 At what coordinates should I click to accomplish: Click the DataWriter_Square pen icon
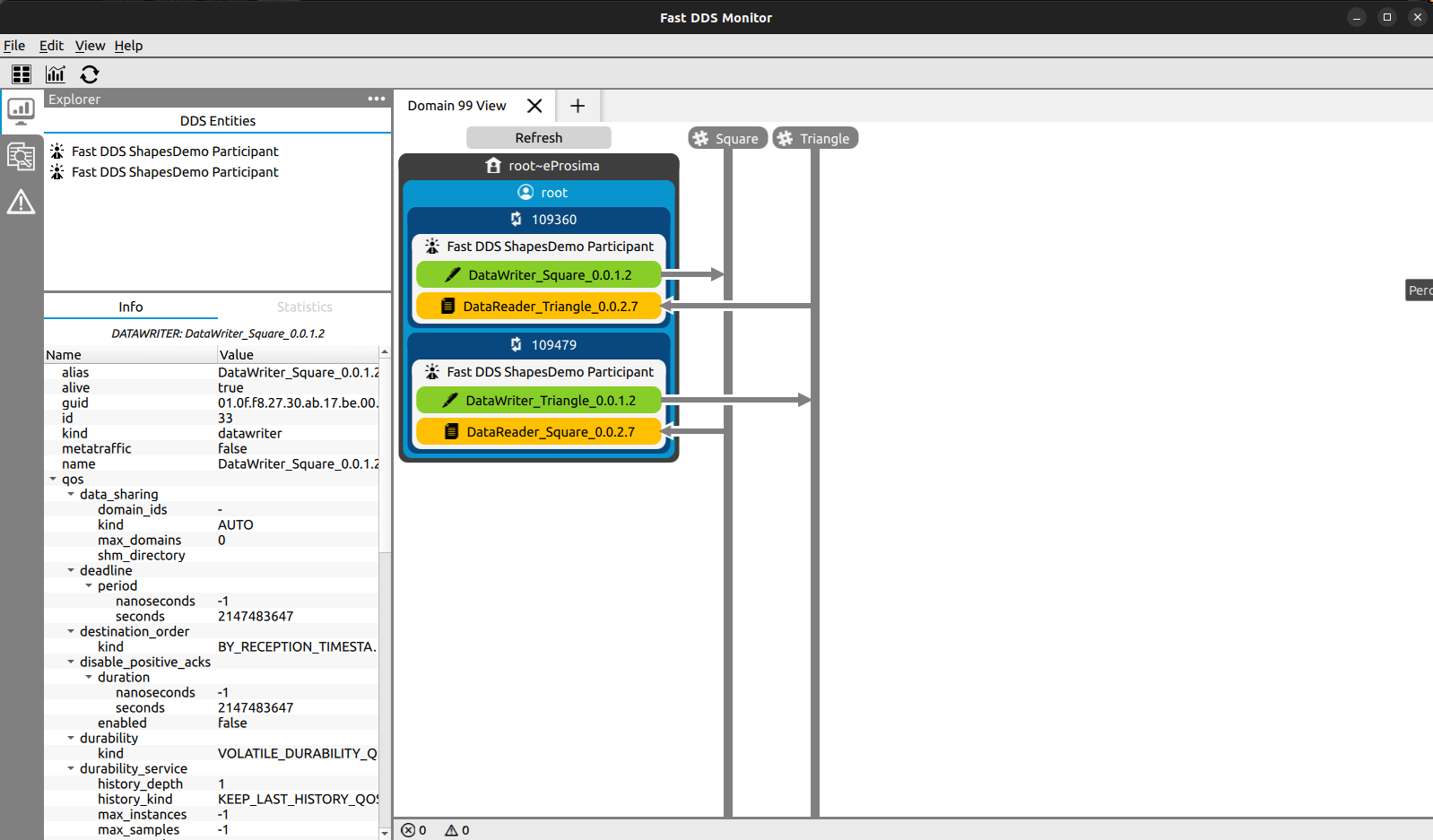coord(453,274)
